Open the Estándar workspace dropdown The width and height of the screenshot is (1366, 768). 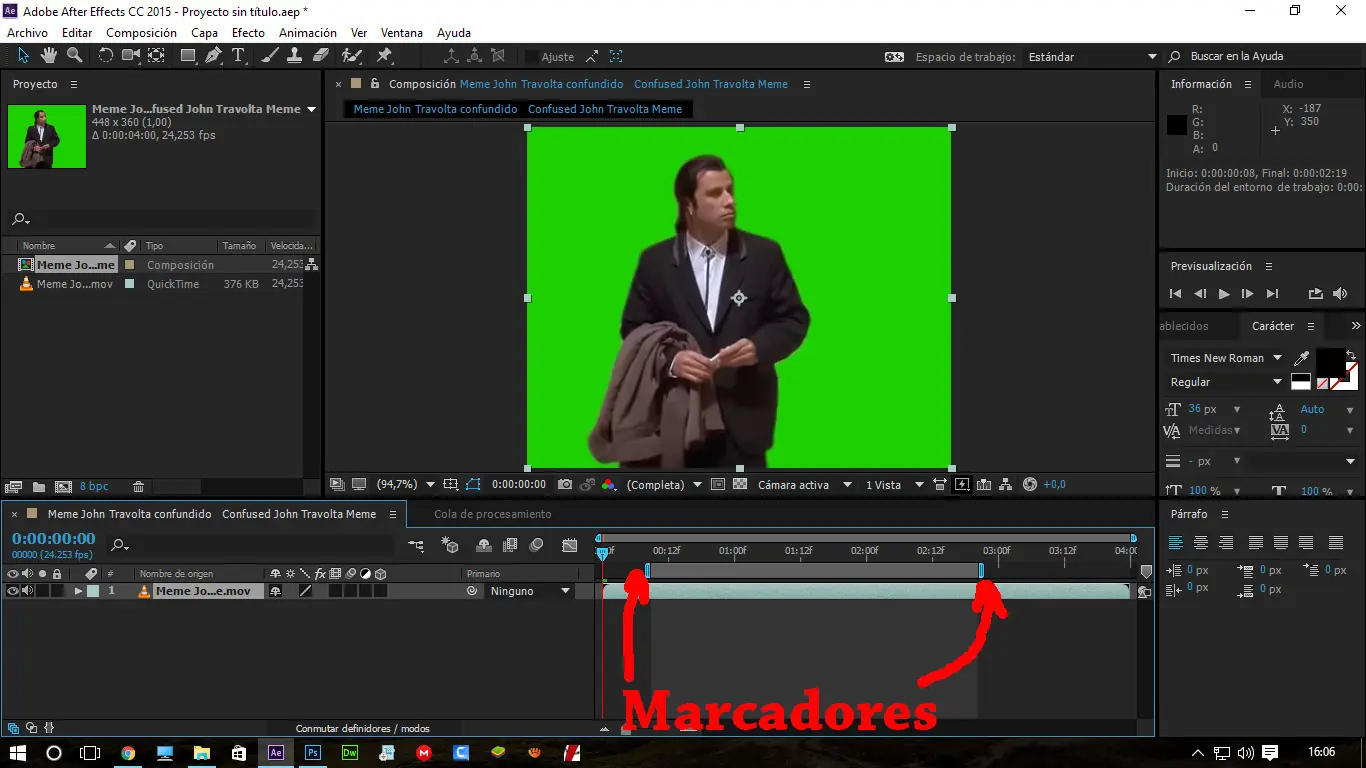click(1093, 57)
